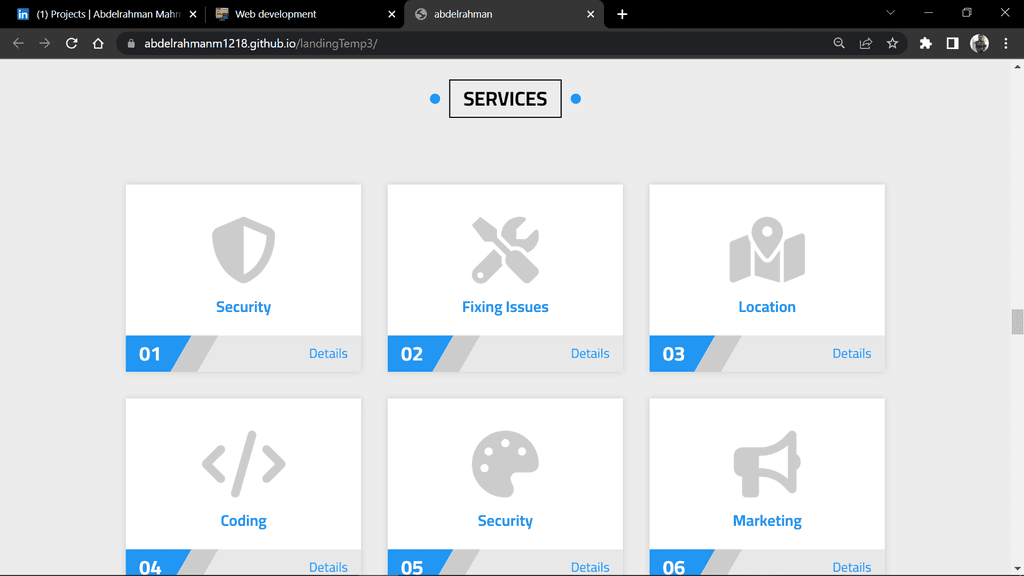Click the Fixing Issues title link
The height and width of the screenshot is (576, 1024).
(x=505, y=307)
